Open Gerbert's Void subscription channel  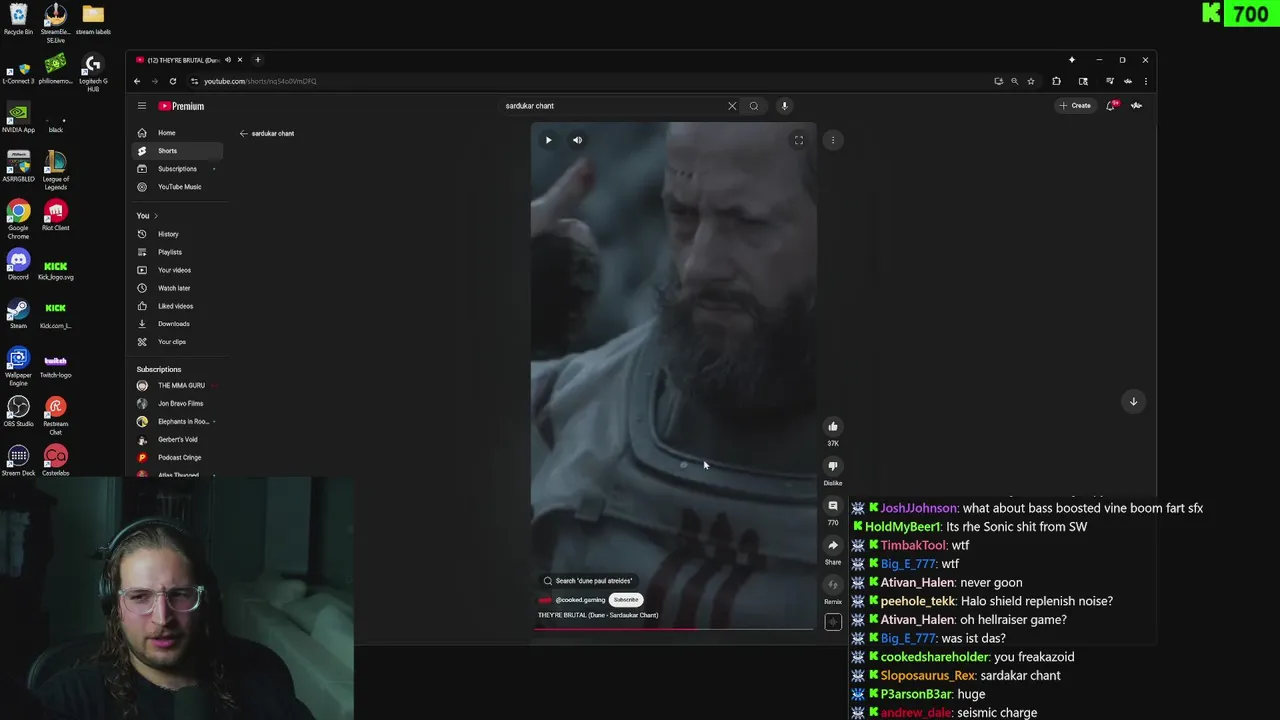(177, 440)
